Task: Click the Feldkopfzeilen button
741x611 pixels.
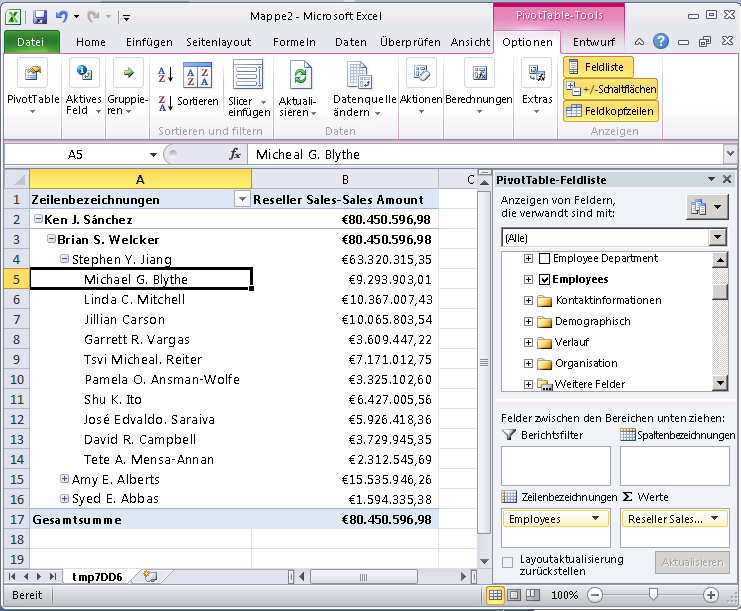Action: (610, 111)
